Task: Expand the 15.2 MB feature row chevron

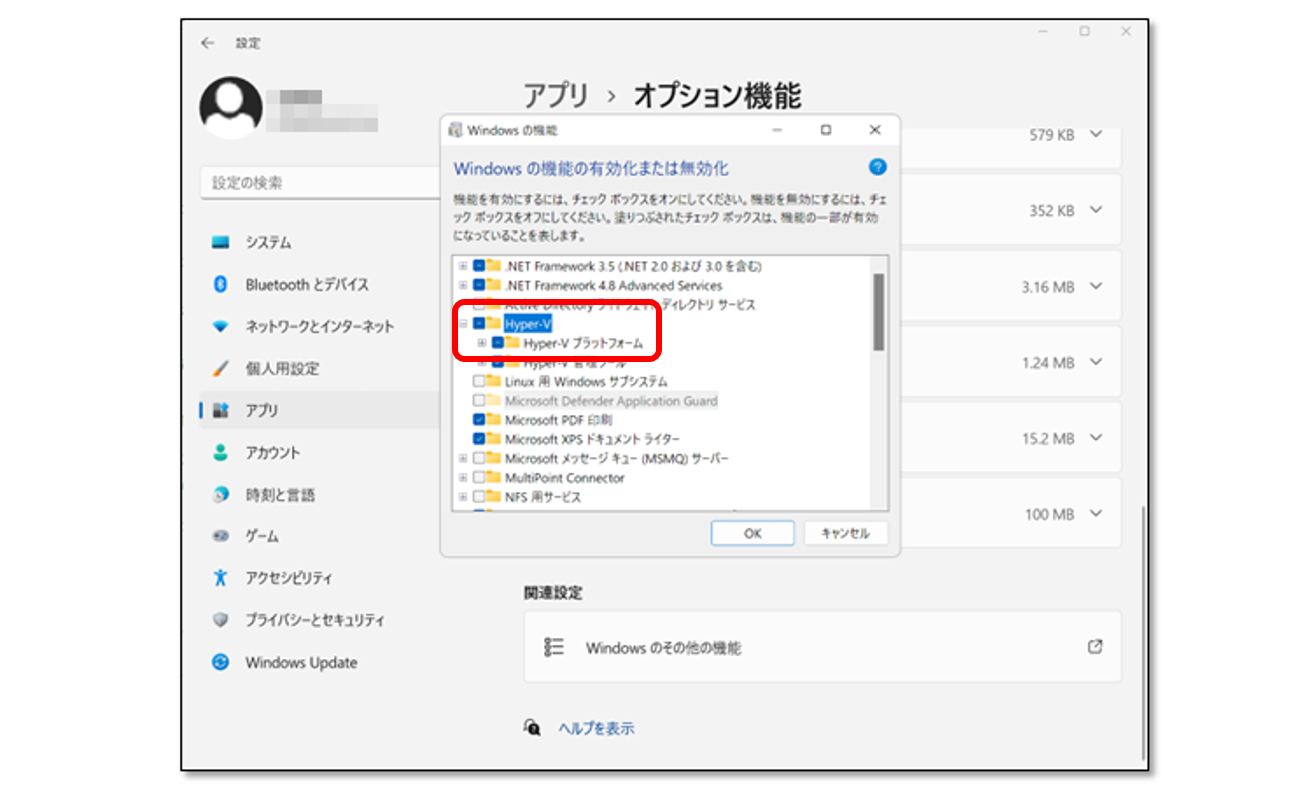Action: (1097, 438)
